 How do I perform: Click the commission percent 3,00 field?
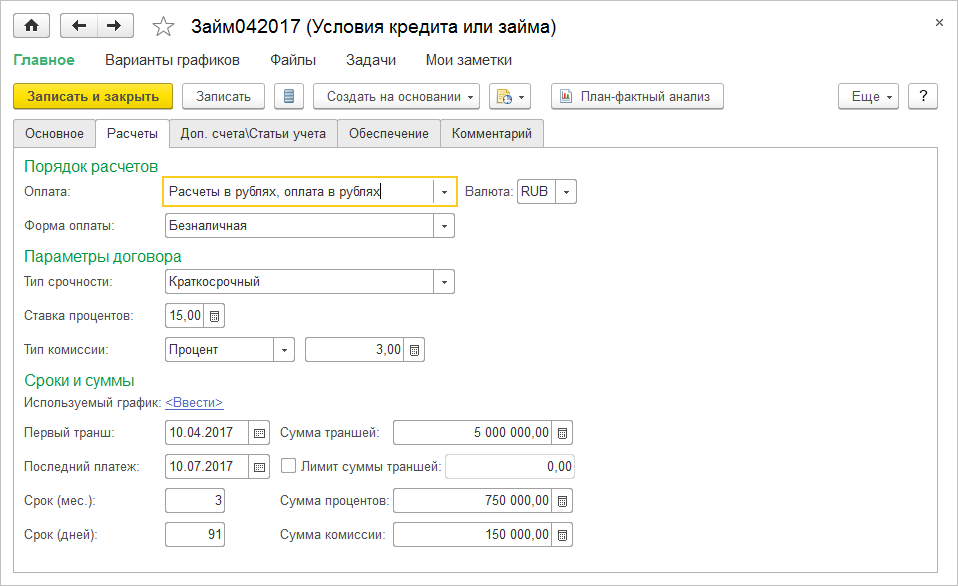[x=354, y=350]
